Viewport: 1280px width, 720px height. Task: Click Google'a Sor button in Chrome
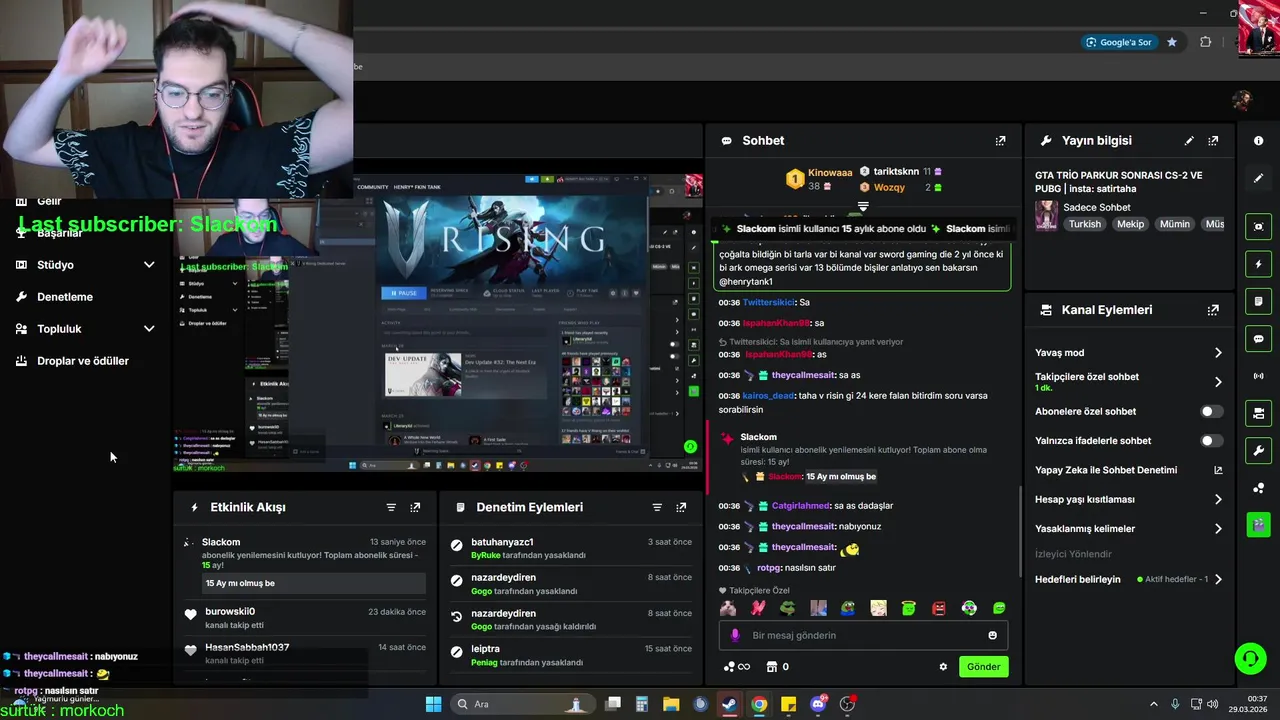tap(1119, 42)
